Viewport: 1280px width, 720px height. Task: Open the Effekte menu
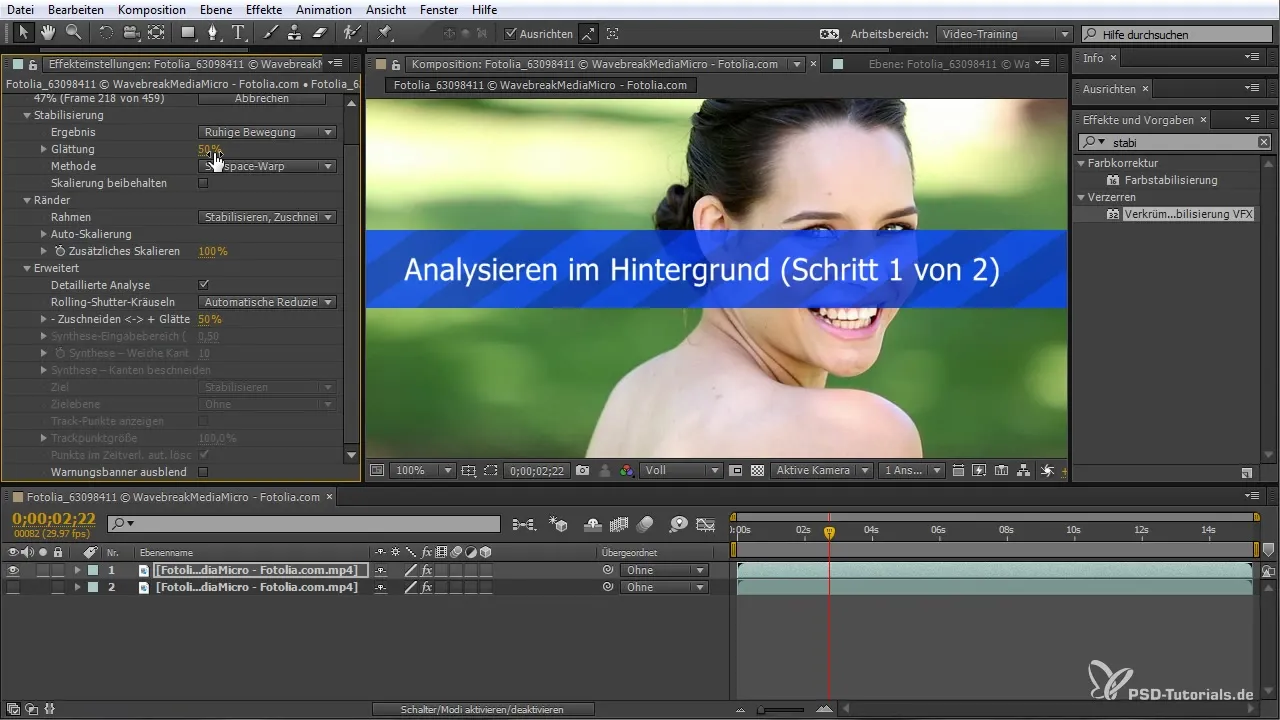(264, 9)
